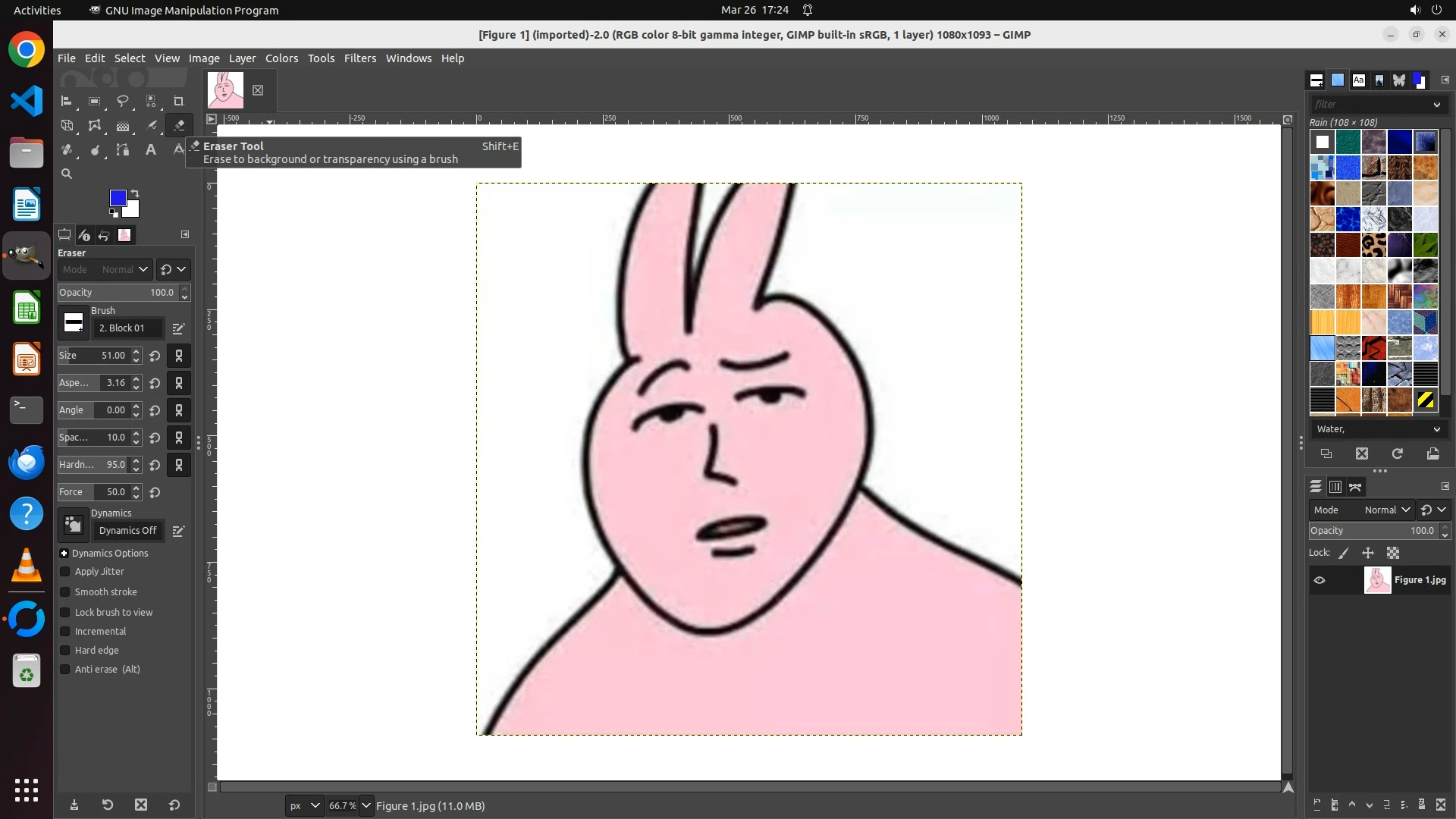Open zoom percentage dropdown in status bar
The width and height of the screenshot is (1456, 819).
[366, 806]
